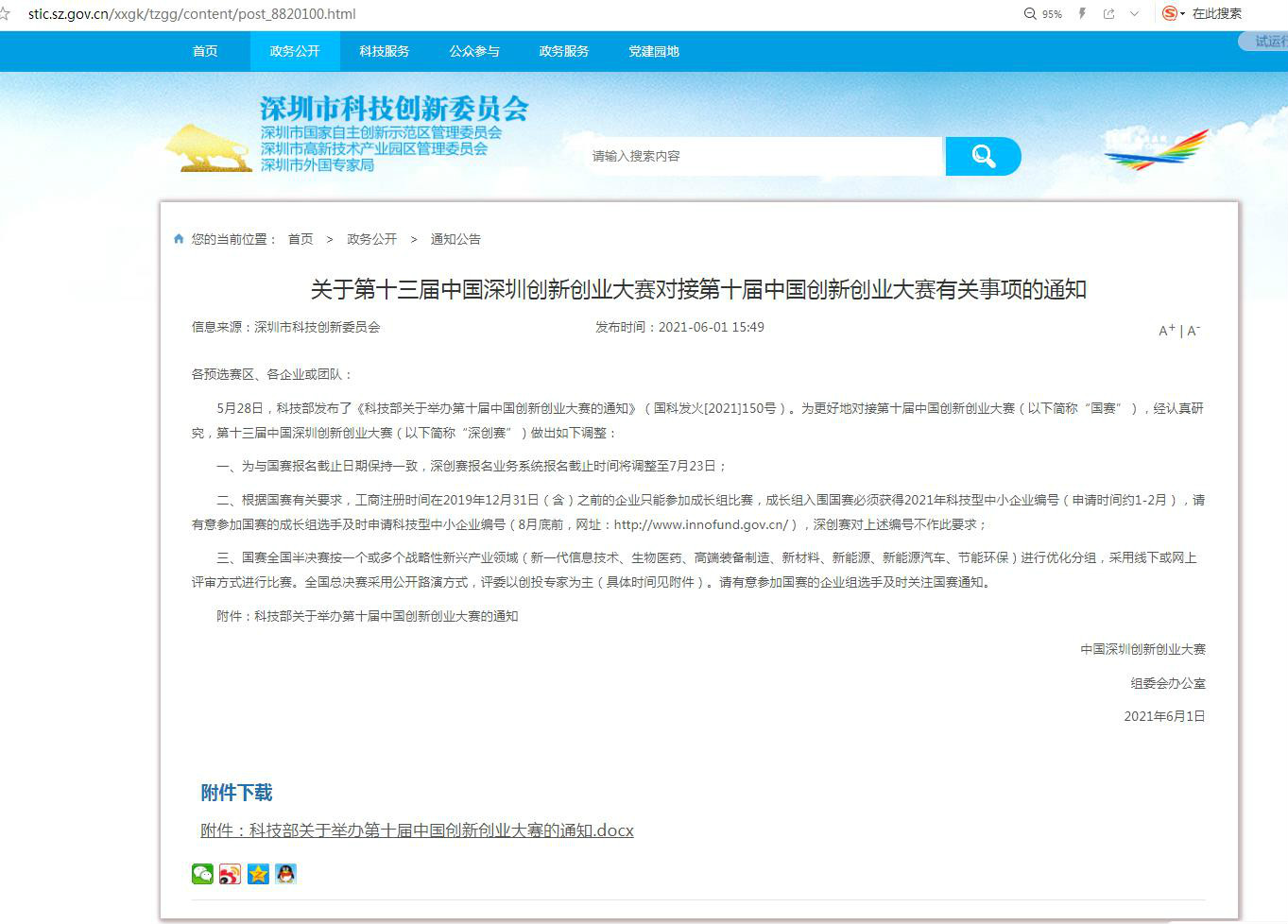Go to 通知公告 via breadcrumb link
This screenshot has height=924, width=1288.
(x=455, y=239)
